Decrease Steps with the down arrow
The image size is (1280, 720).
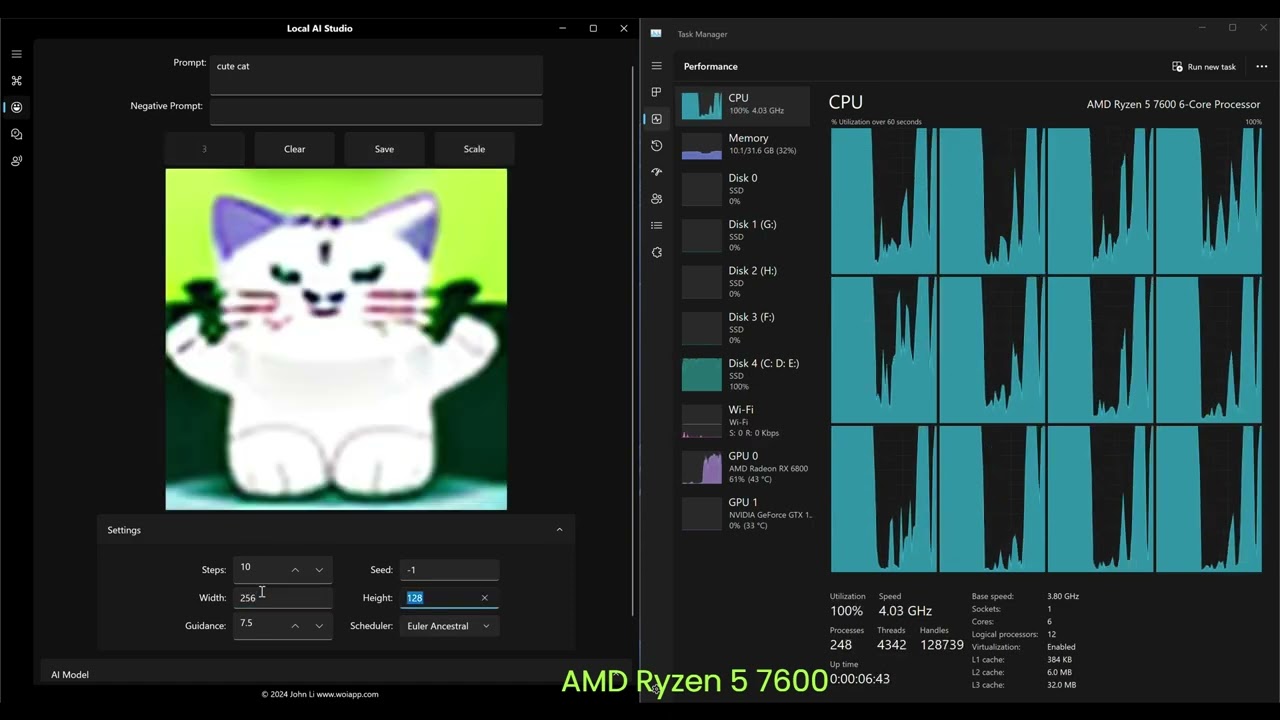319,570
